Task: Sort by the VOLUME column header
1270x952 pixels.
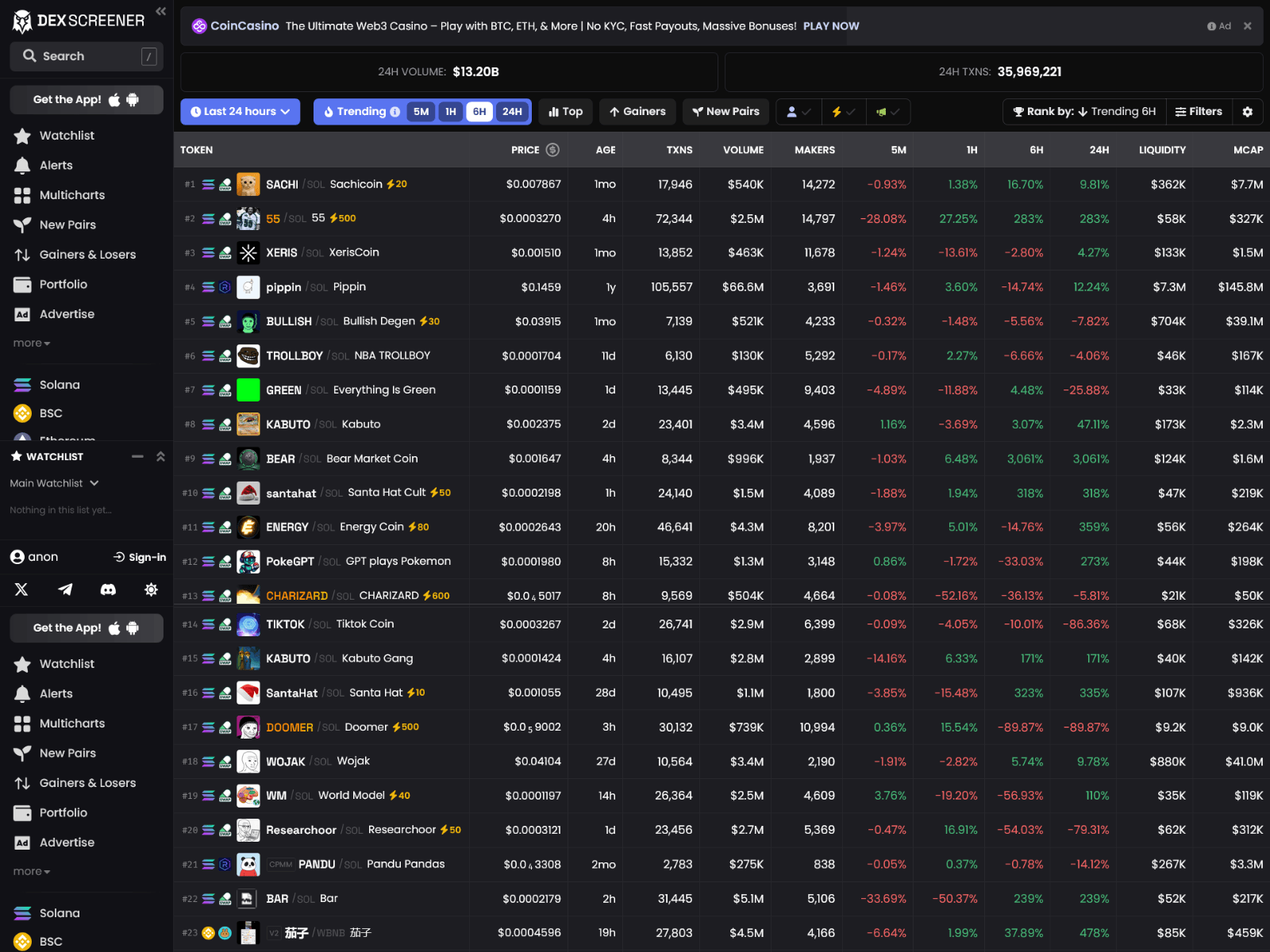Action: (x=743, y=150)
